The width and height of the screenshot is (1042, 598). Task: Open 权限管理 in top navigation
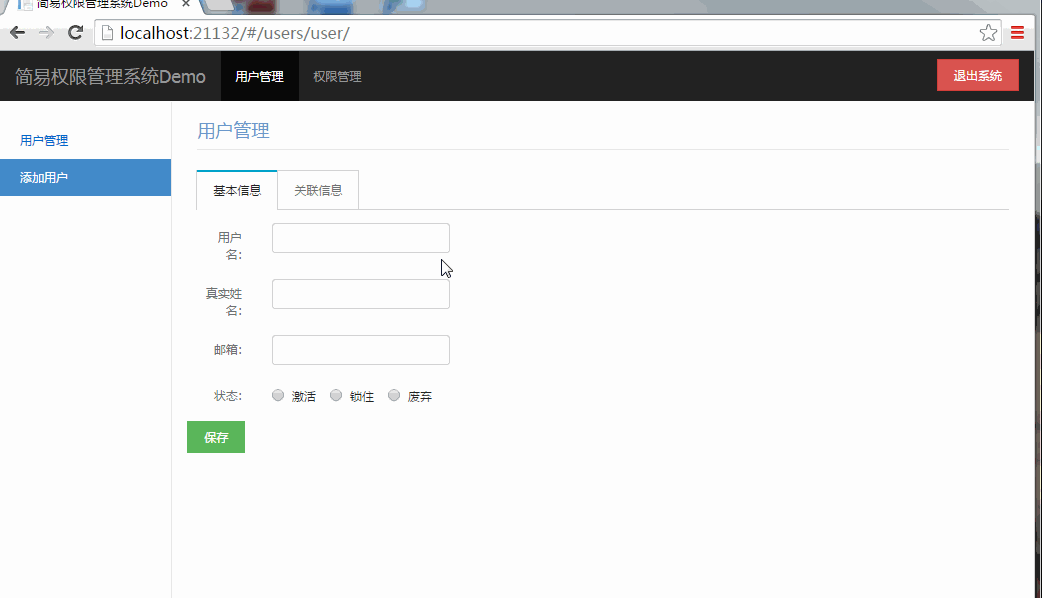337,77
